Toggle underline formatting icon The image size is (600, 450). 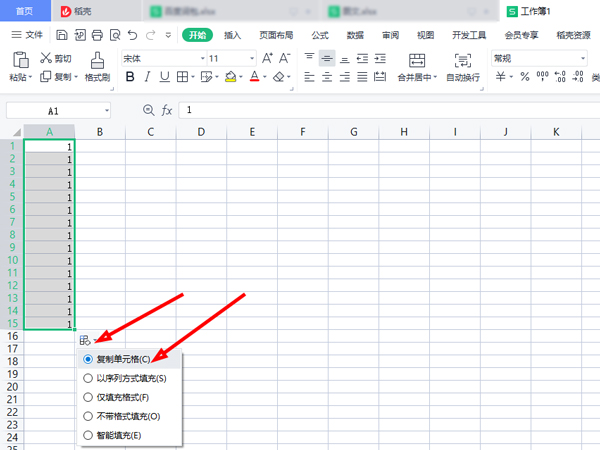pos(165,77)
